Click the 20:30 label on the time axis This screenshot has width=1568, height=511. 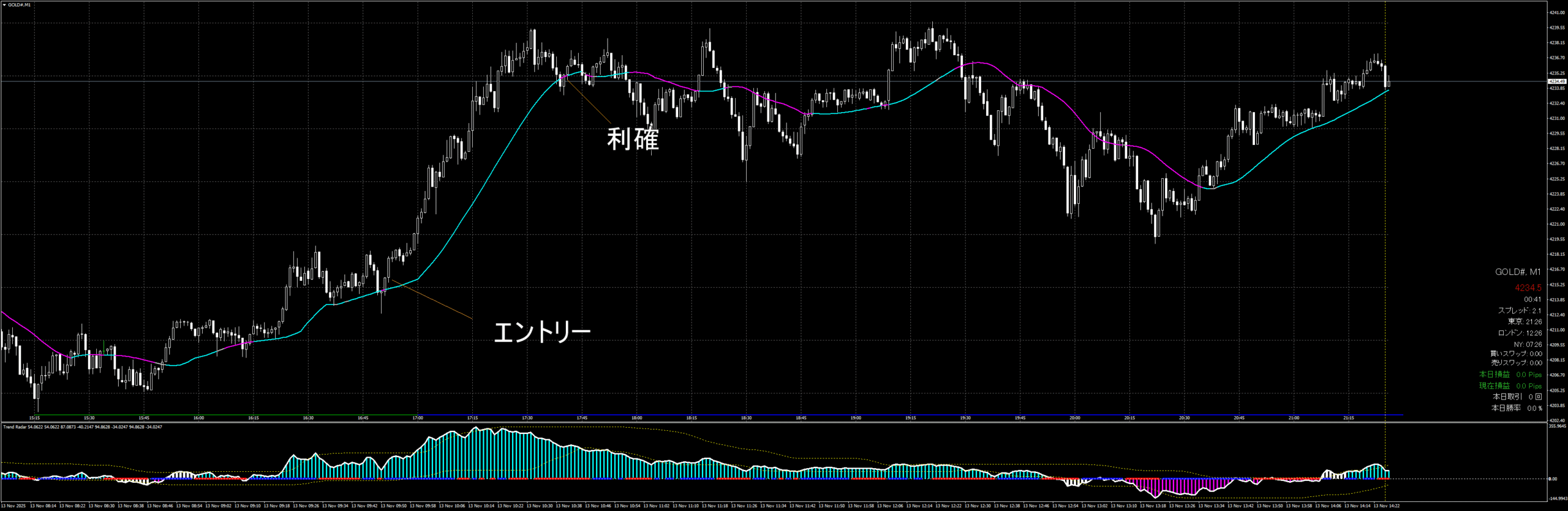click(1184, 418)
